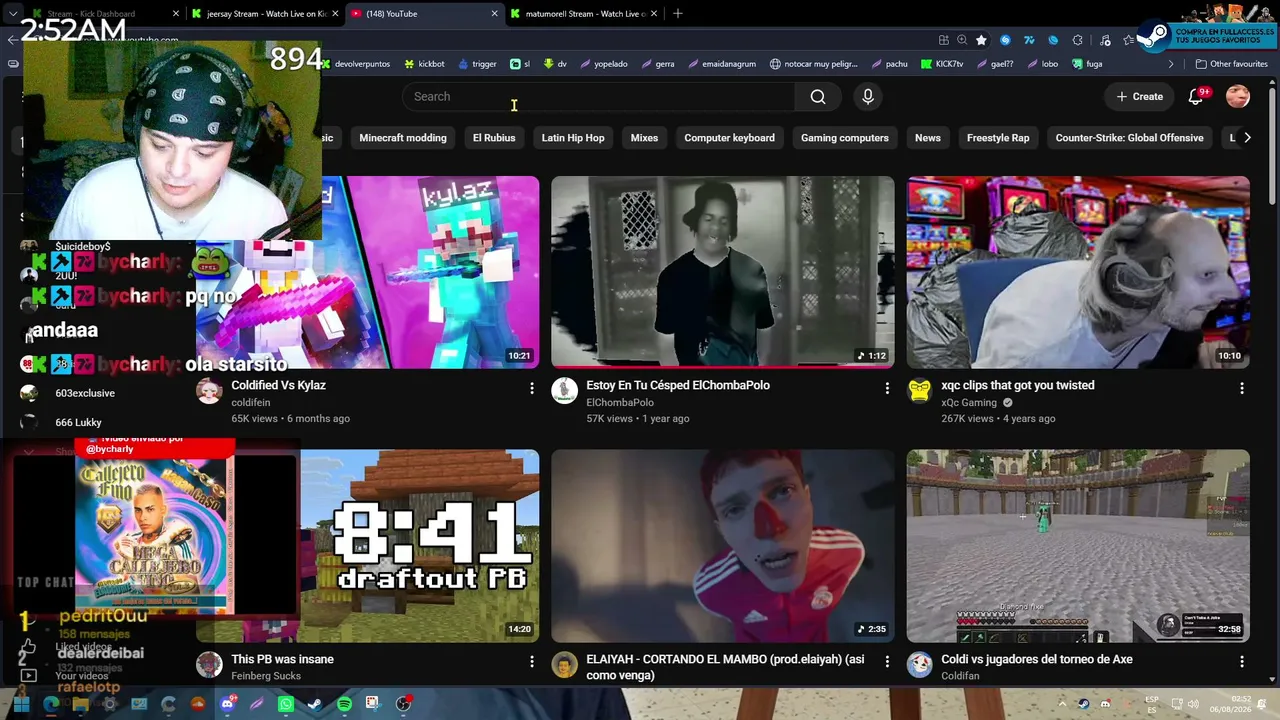This screenshot has height=720, width=1280.
Task: Open the 7TV browser extension
Action: 1029,40
